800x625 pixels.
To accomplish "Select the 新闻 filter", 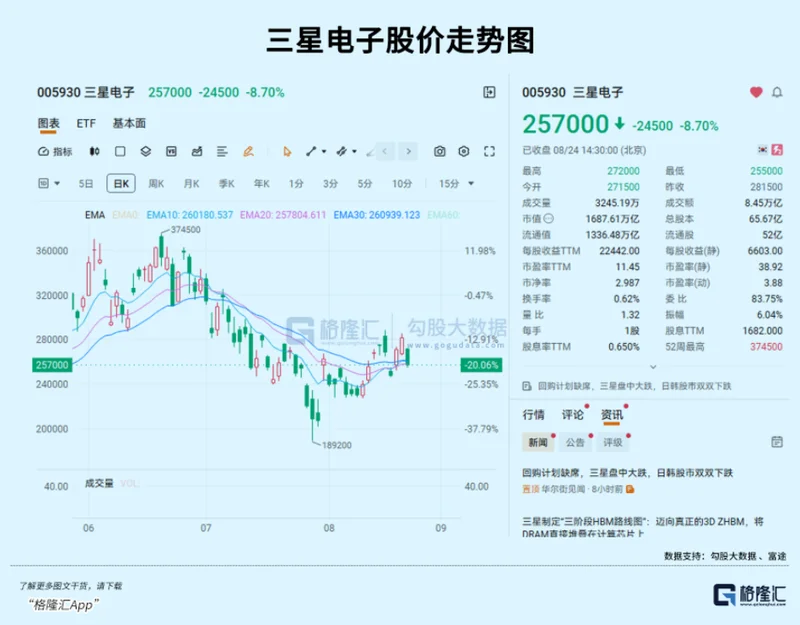I will coord(538,442).
